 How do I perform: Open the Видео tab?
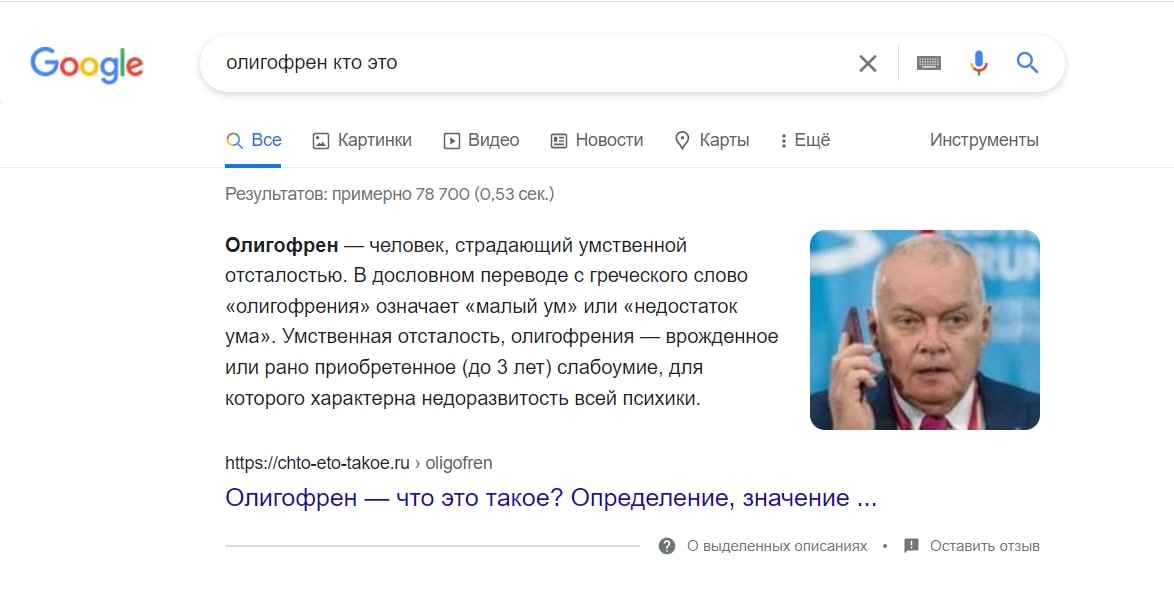tap(481, 140)
